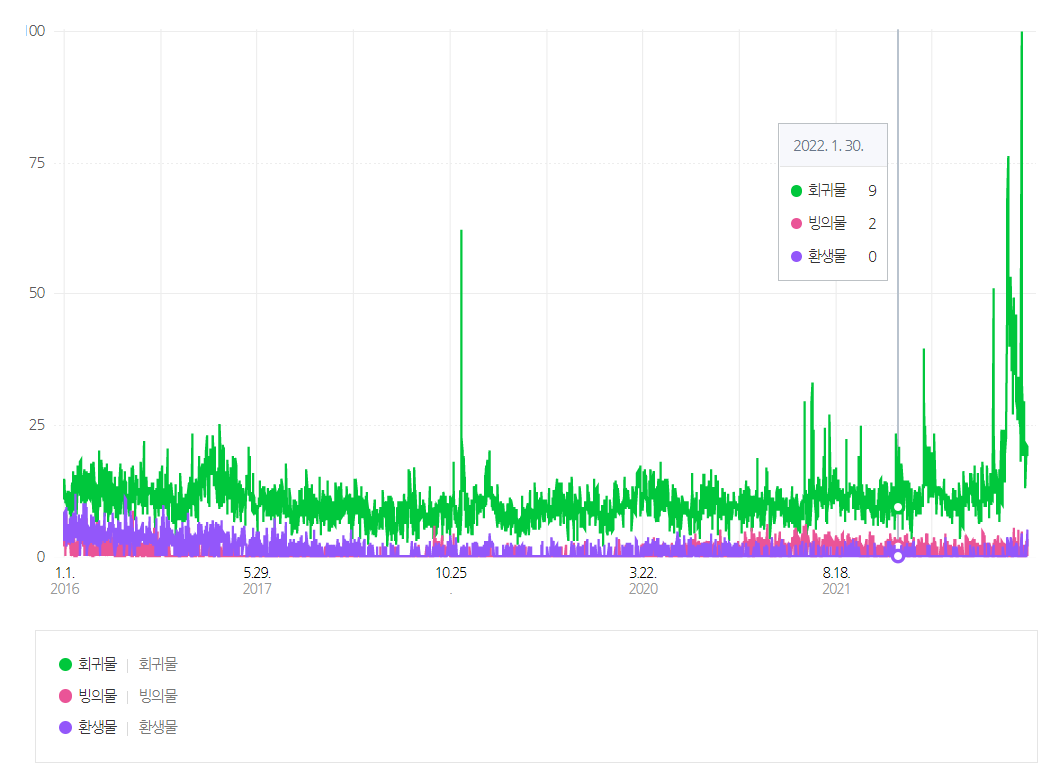
Task: Click the green dot inside the tooltip
Action: 796,191
